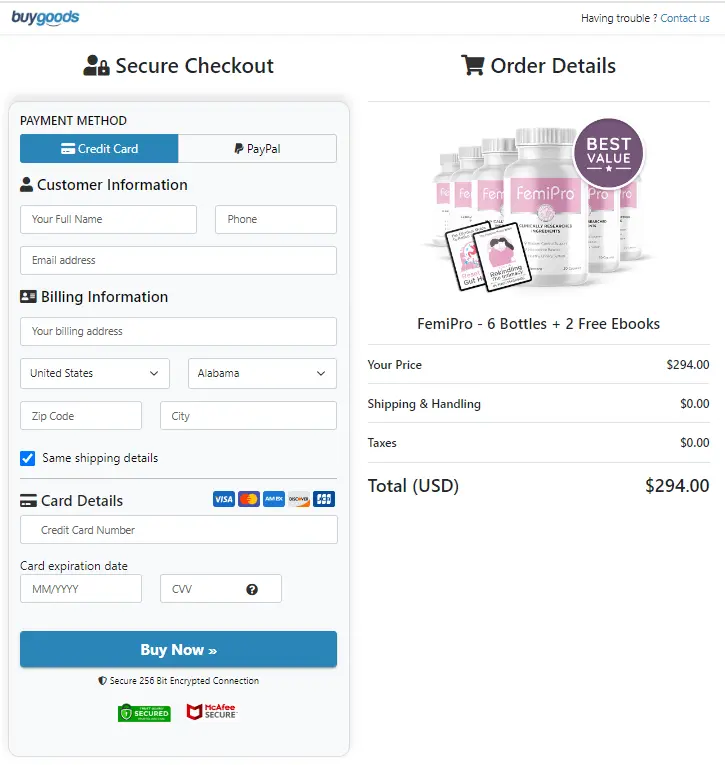Click the Credit Card Number field
Screen dimensions: 725x765
pos(178,530)
